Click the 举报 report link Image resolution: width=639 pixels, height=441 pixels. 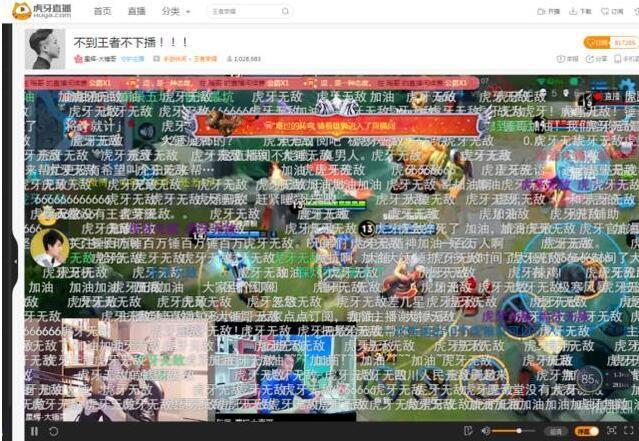click(x=567, y=59)
